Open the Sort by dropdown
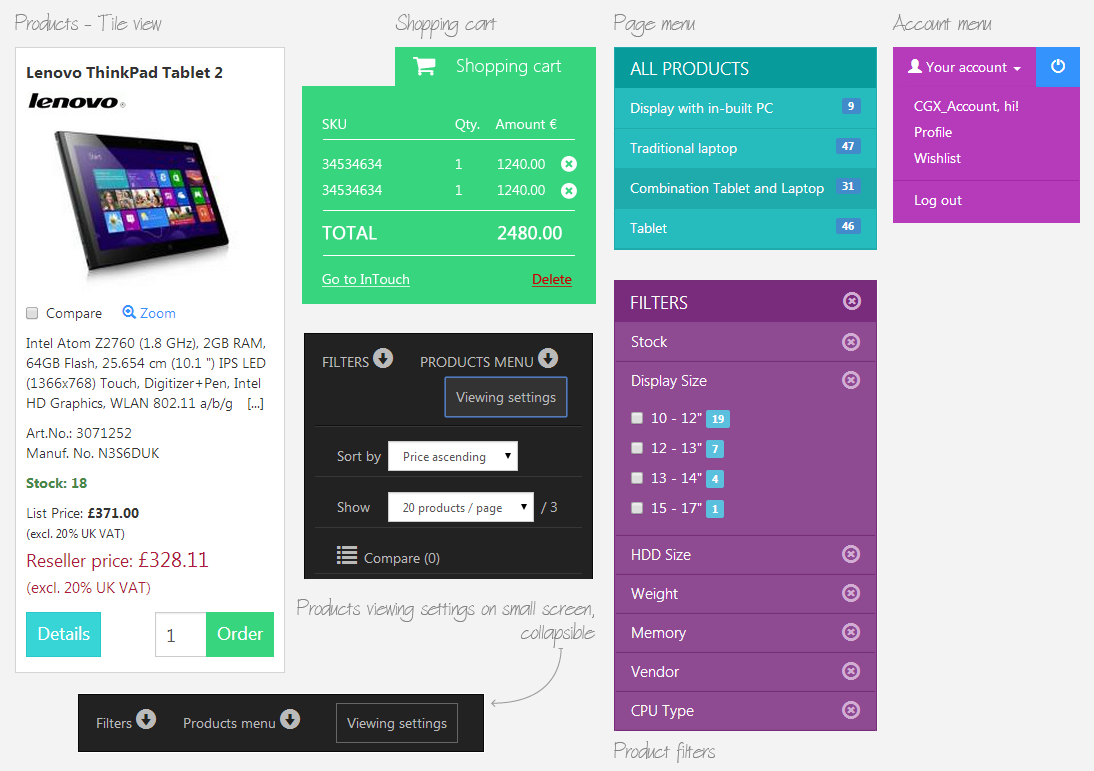The width and height of the screenshot is (1094, 771). click(x=453, y=456)
